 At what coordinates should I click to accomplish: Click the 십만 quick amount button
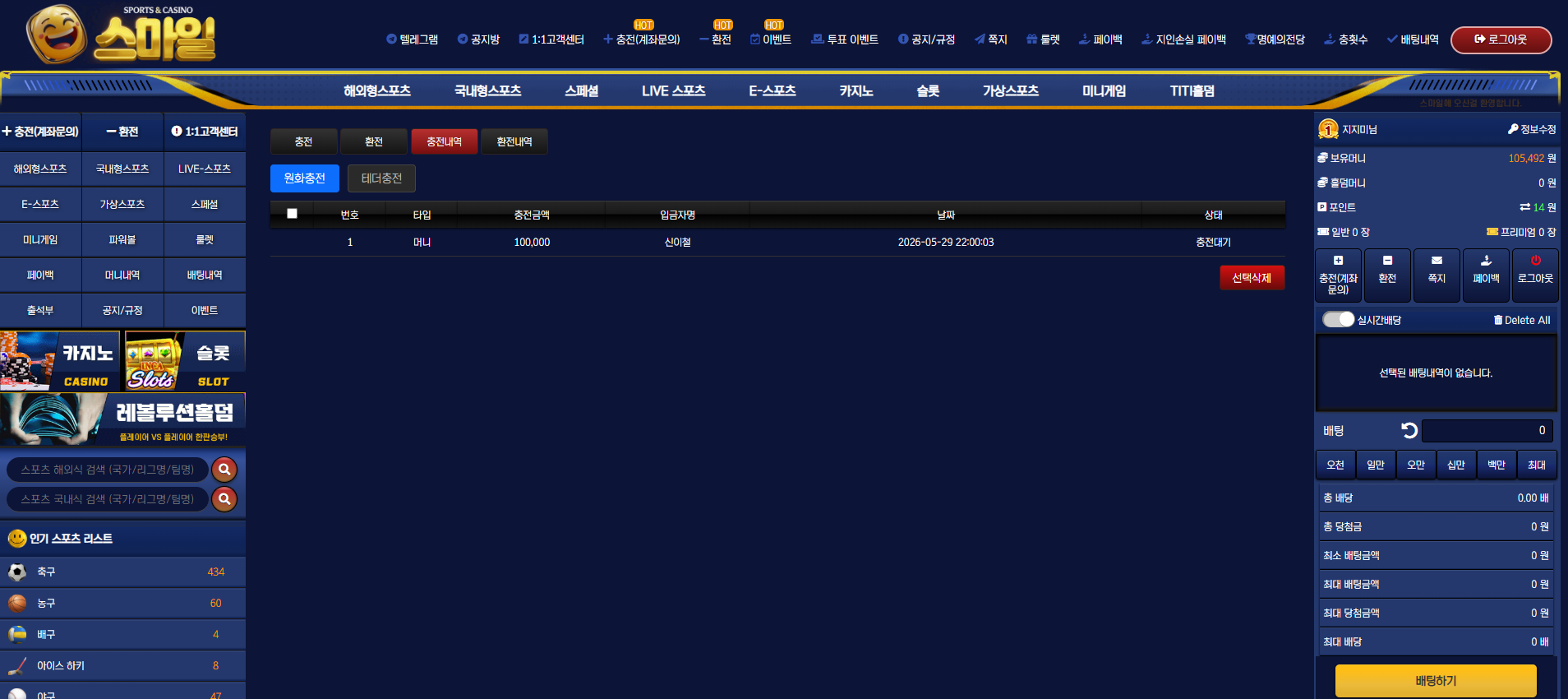[1456, 465]
